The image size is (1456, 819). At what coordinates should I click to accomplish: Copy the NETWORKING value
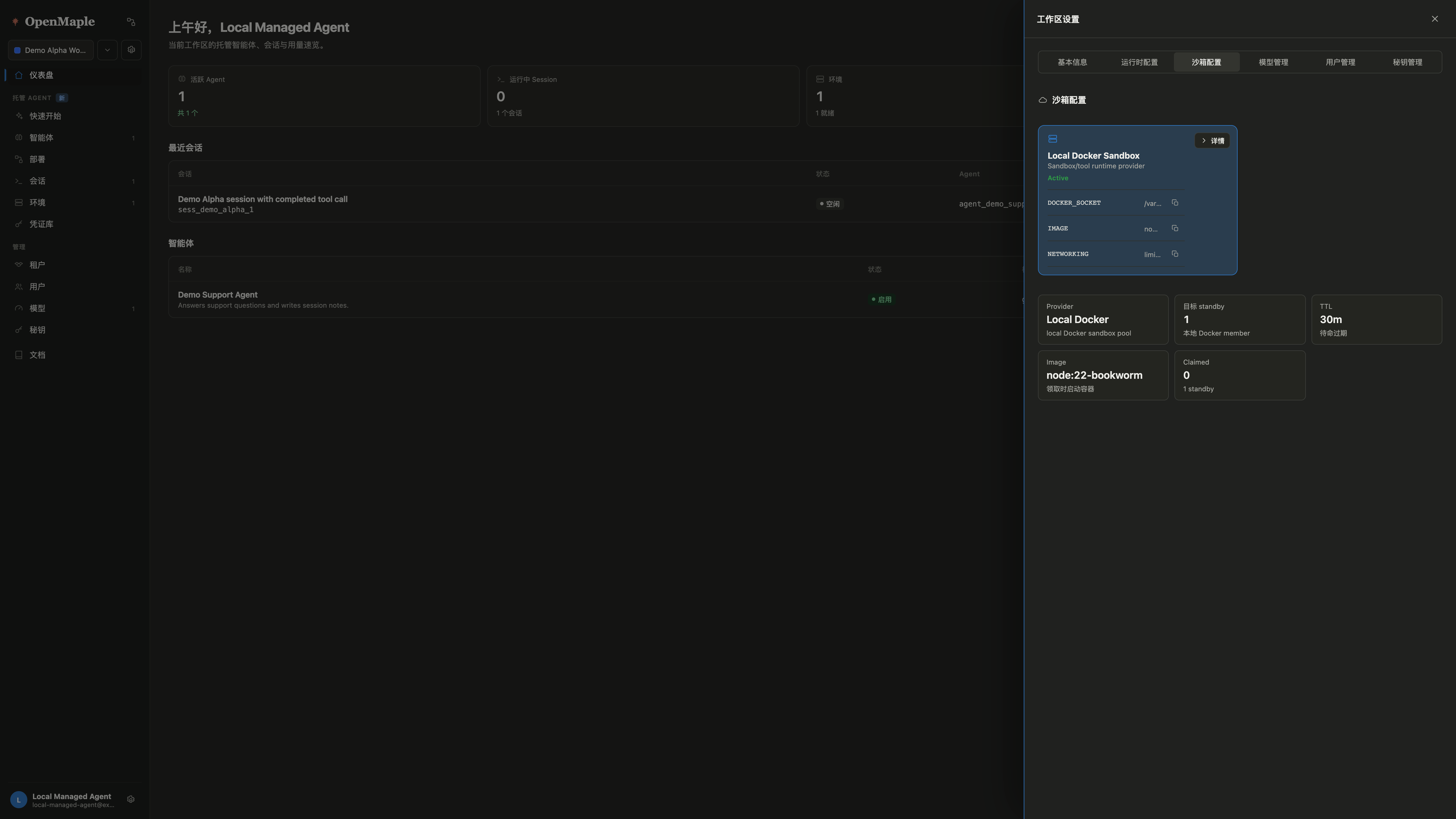(1175, 254)
